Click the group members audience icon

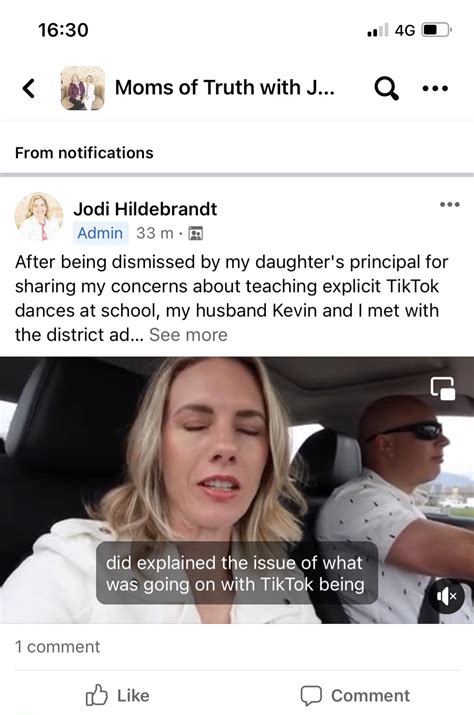pos(196,233)
